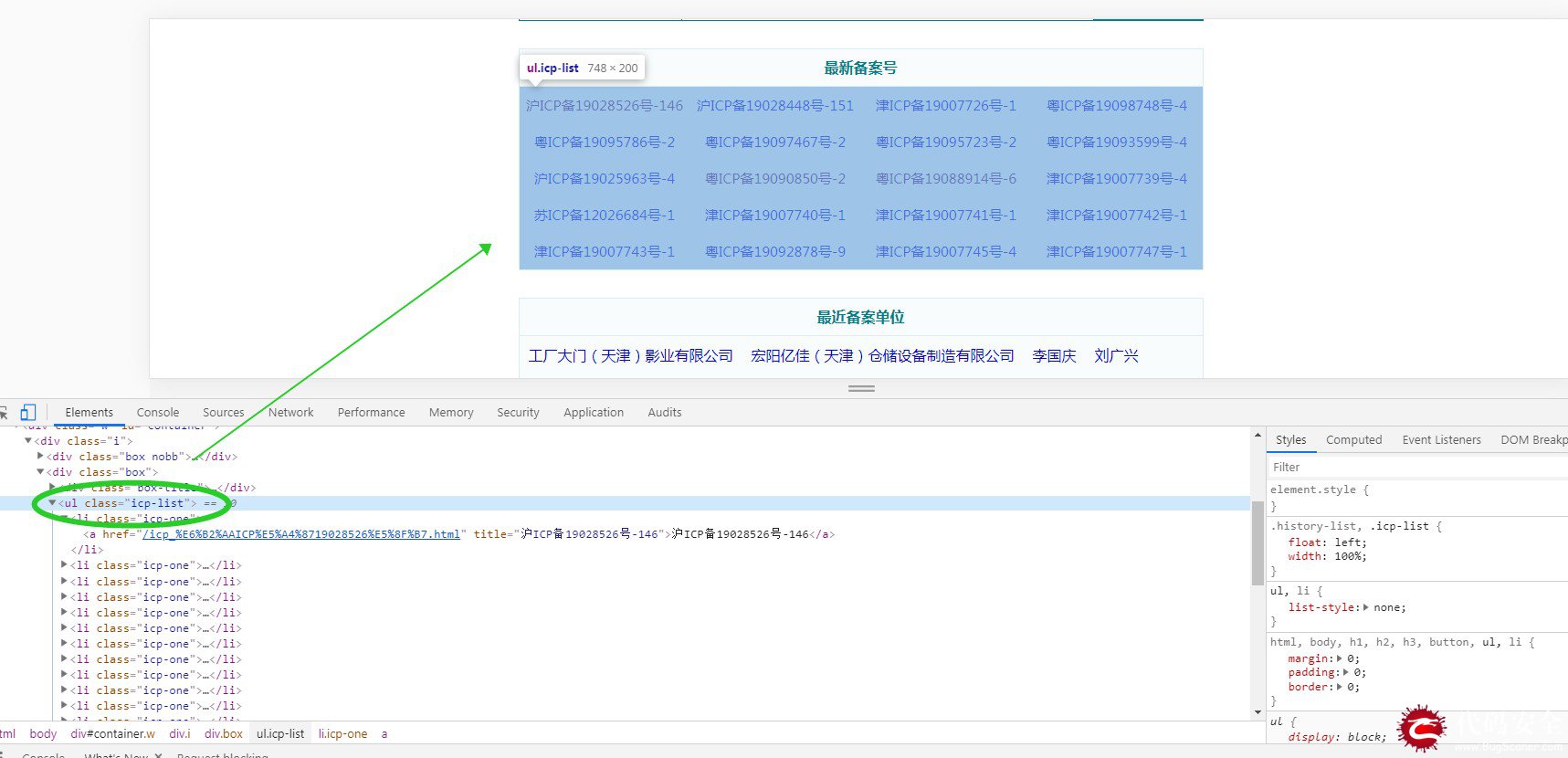1568x758 pixels.
Task: Click the Elements panel scroll-up arrow
Action: click(1258, 436)
